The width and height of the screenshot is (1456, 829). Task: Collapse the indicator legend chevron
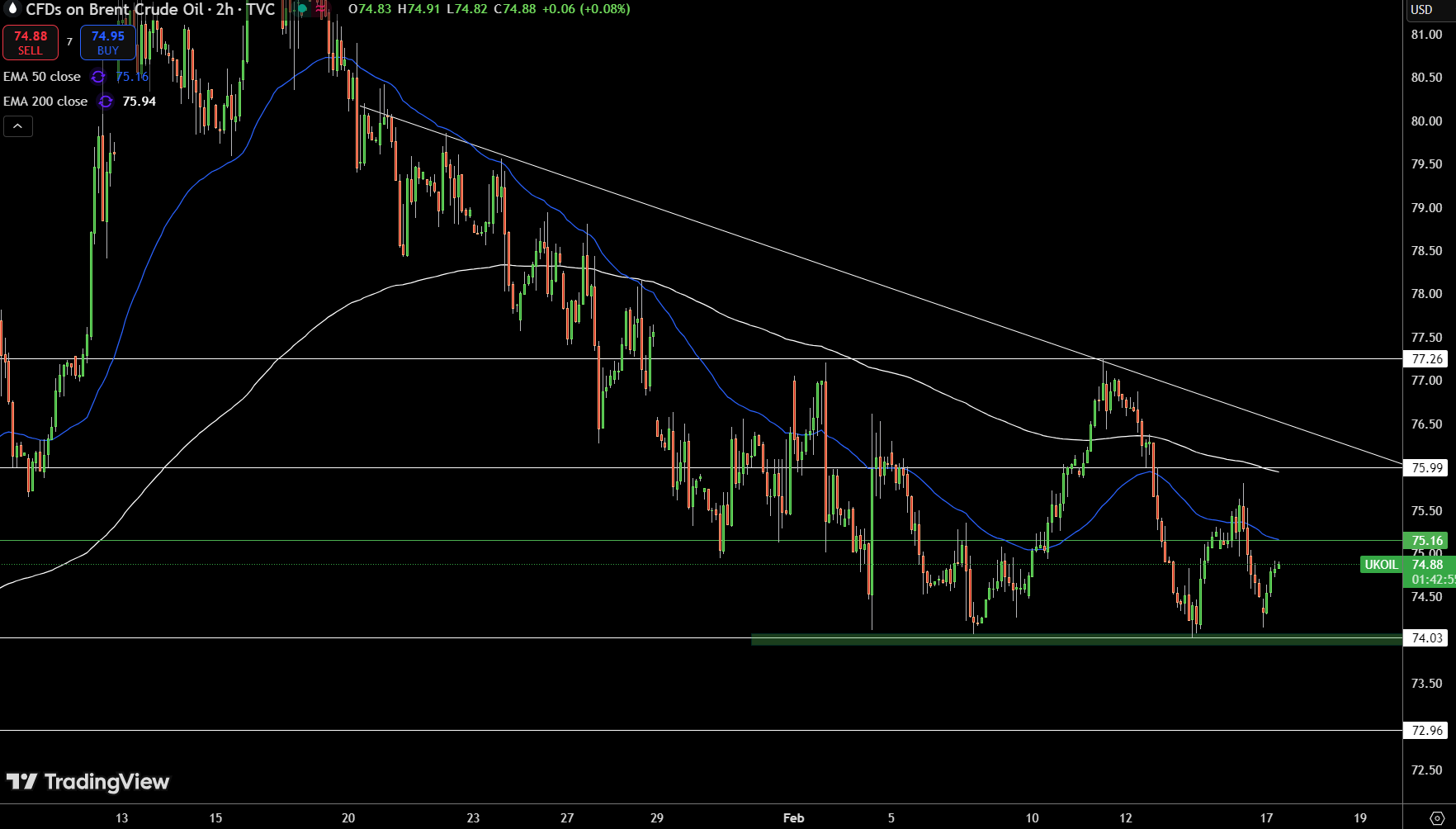coord(18,126)
